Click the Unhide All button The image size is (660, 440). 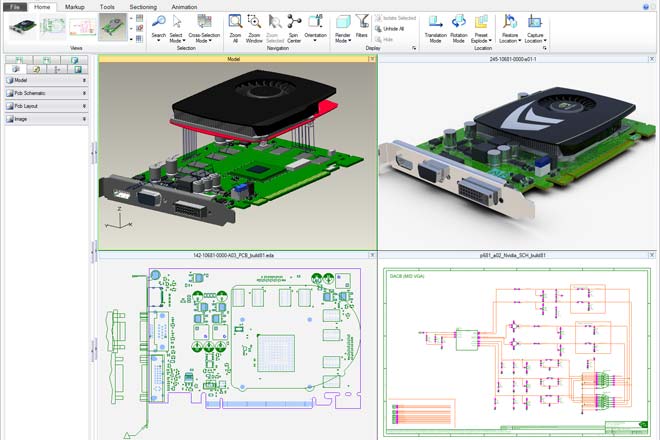point(389,29)
